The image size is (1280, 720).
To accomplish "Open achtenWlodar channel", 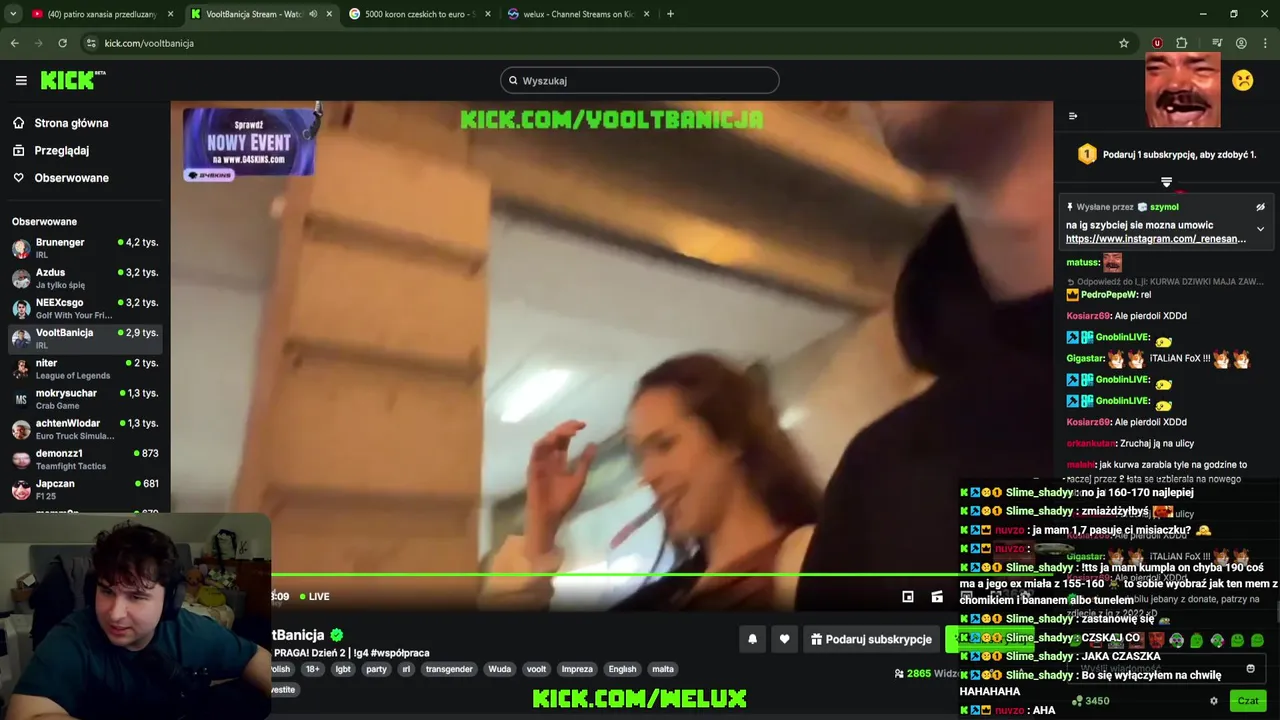I will click(x=85, y=429).
